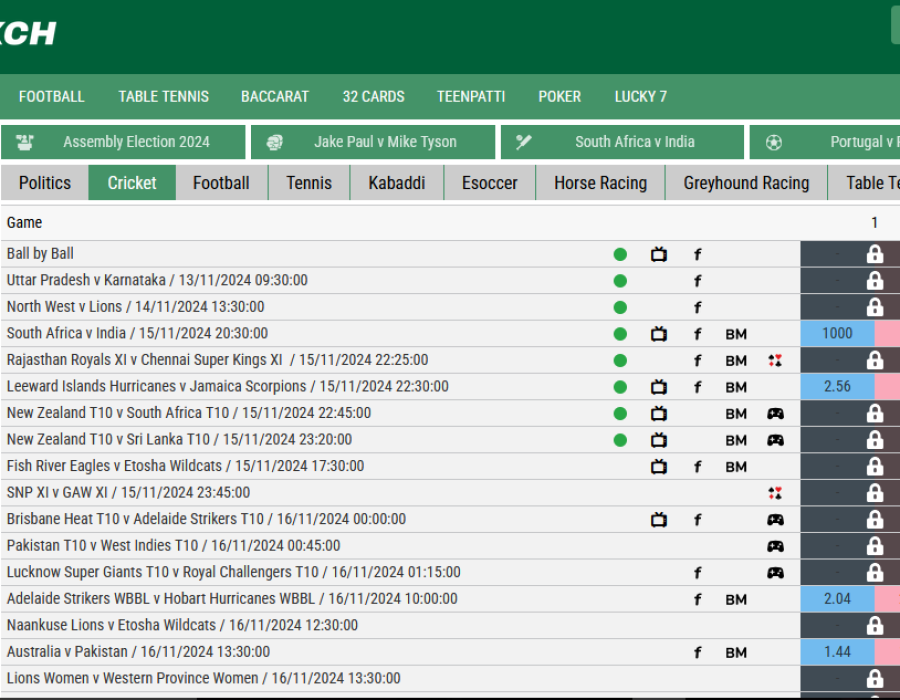This screenshot has height=700, width=900.
Task: Select the 1.44 back odds for Australia v Pakistan
Action: tap(837, 652)
